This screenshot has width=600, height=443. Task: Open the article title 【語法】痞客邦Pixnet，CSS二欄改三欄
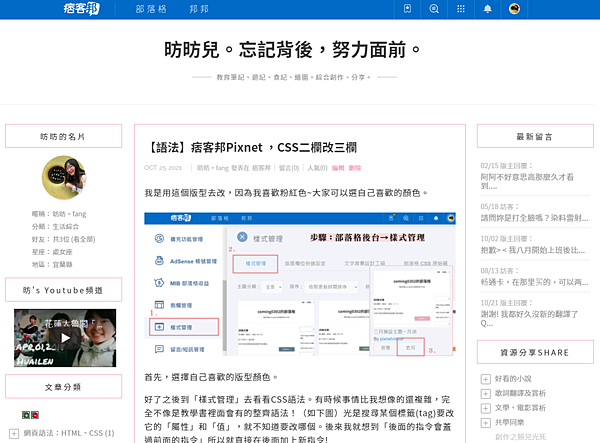252,147
